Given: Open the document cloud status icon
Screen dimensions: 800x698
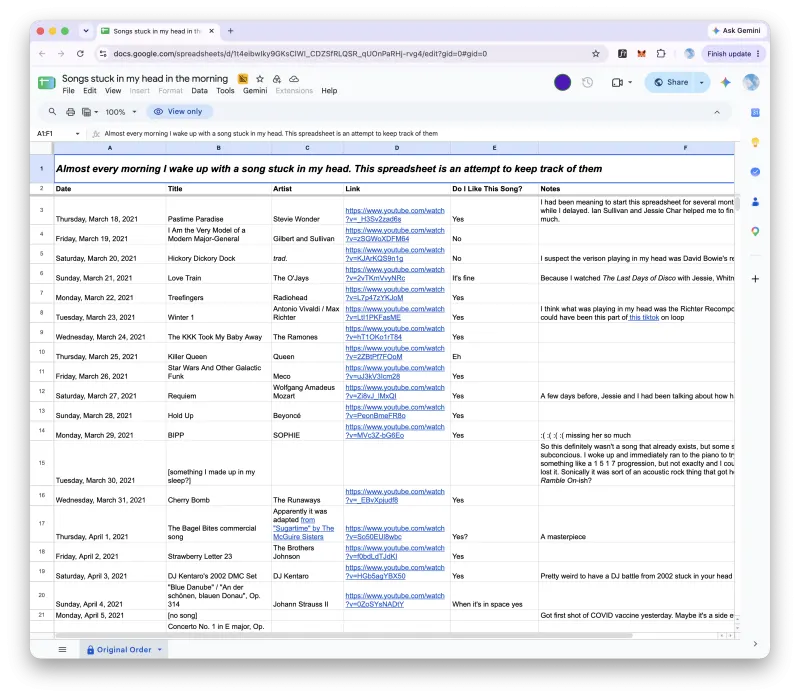Looking at the screenshot, I should 294,79.
